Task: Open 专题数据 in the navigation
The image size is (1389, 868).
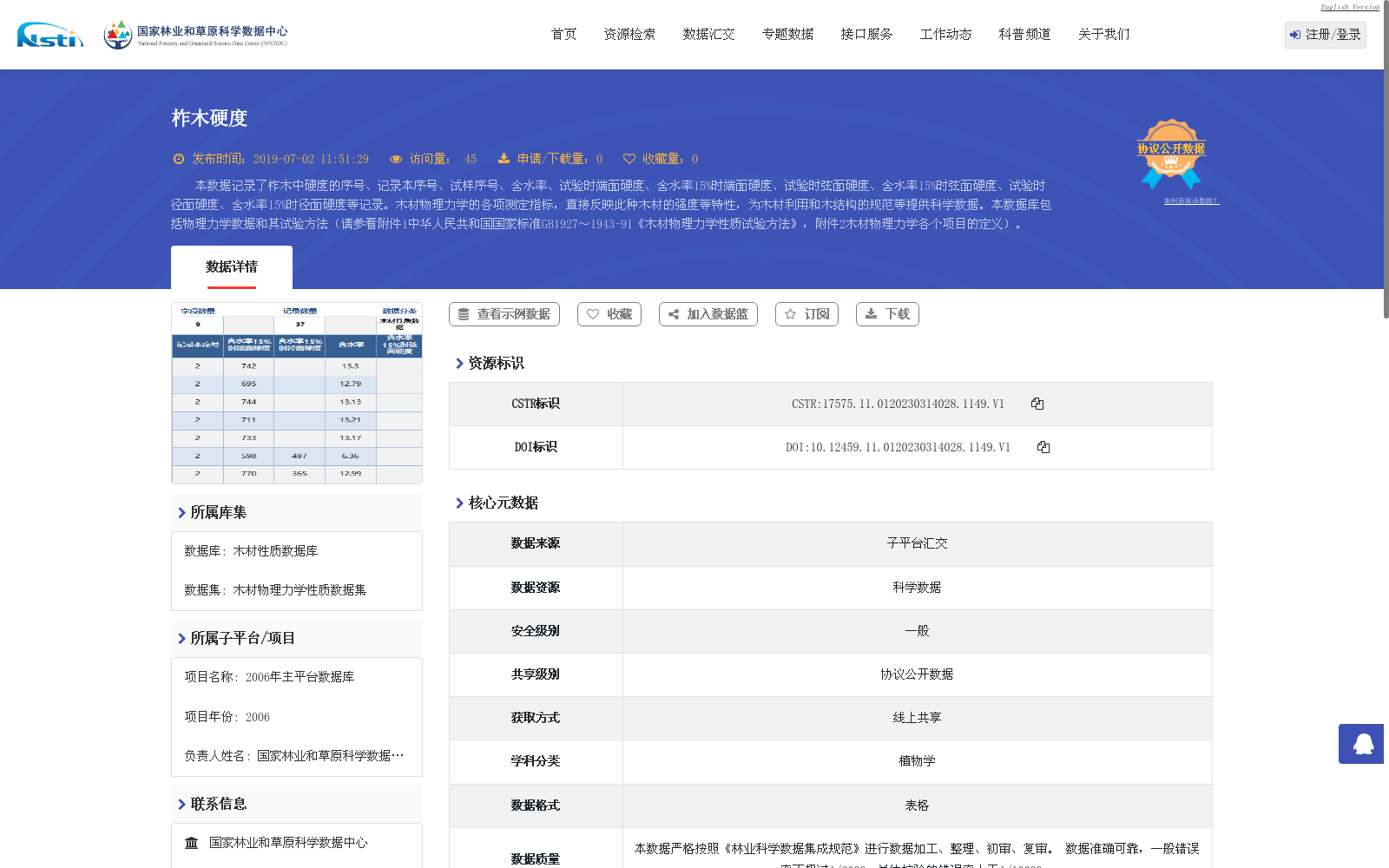Action: [x=788, y=35]
